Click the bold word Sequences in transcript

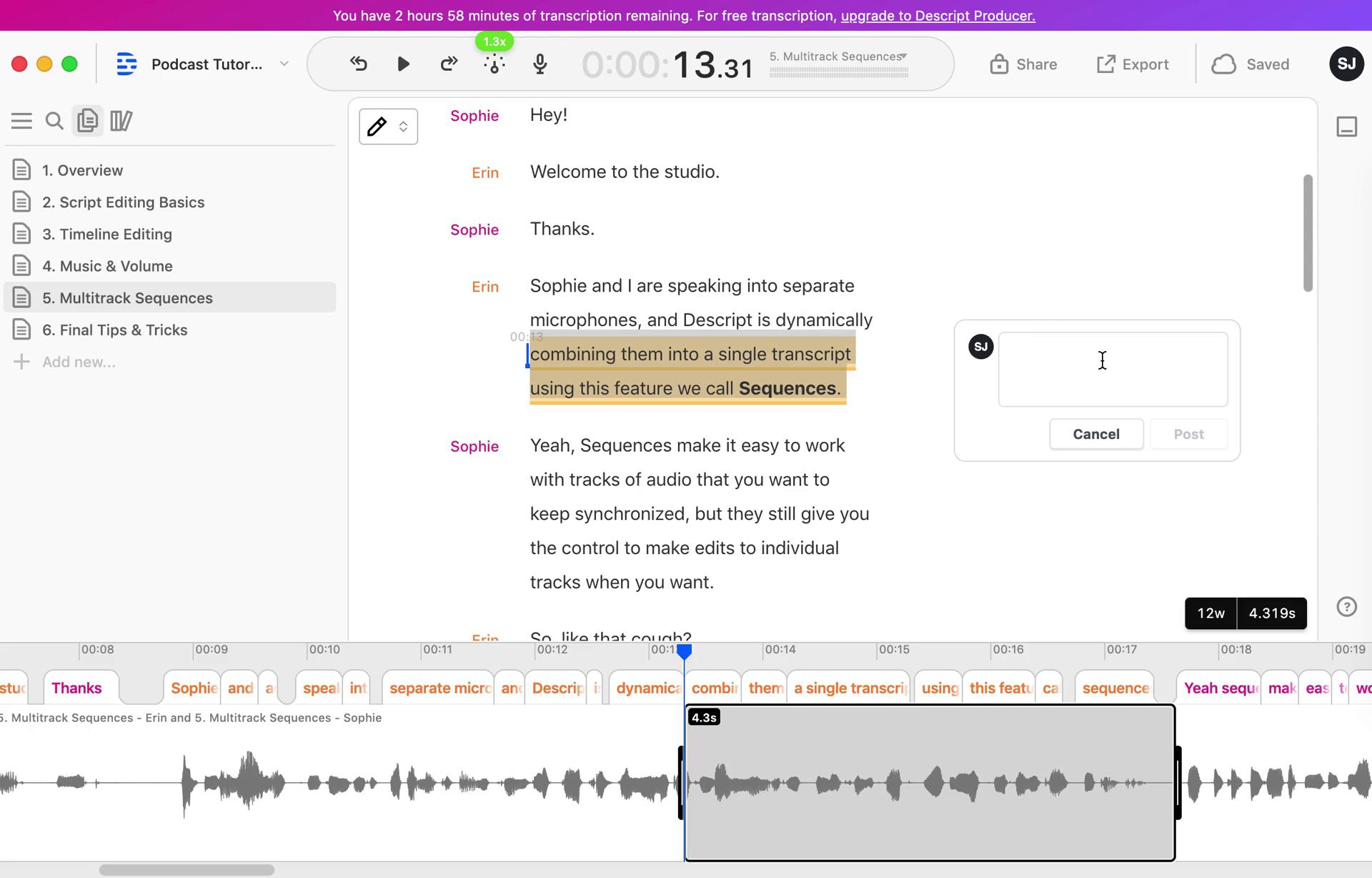(787, 388)
